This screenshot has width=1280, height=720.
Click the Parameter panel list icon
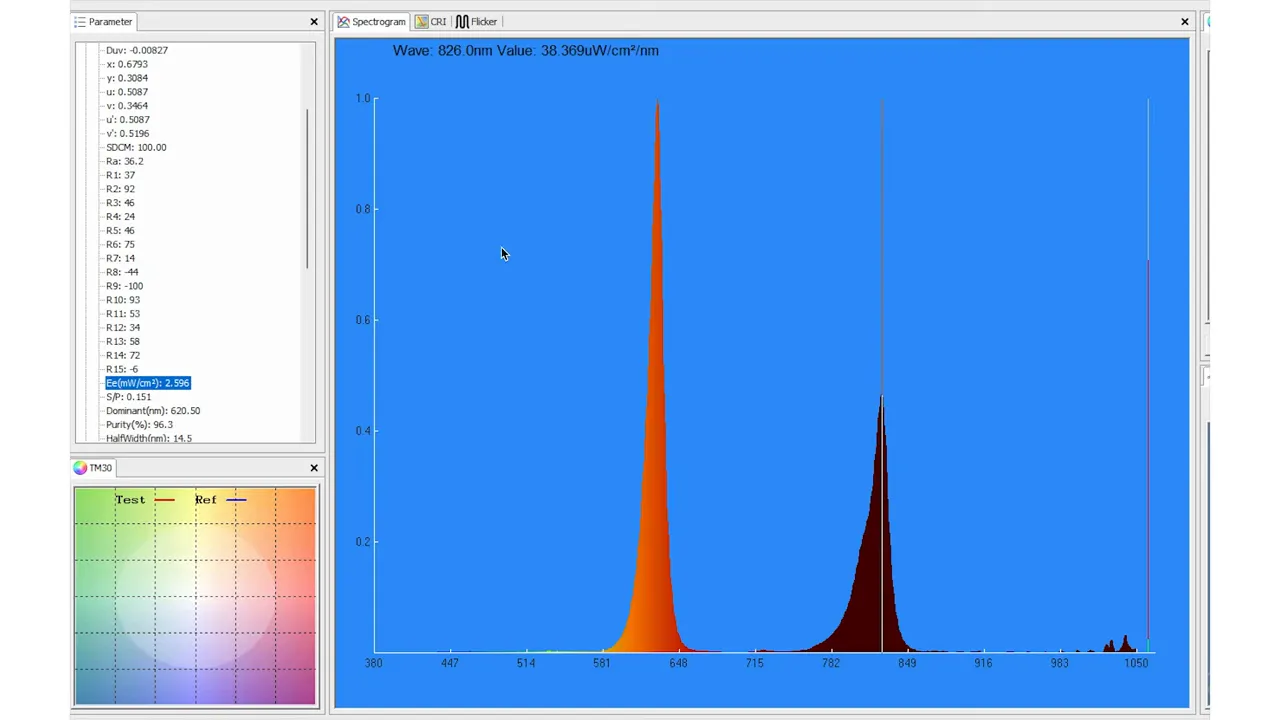coord(80,21)
